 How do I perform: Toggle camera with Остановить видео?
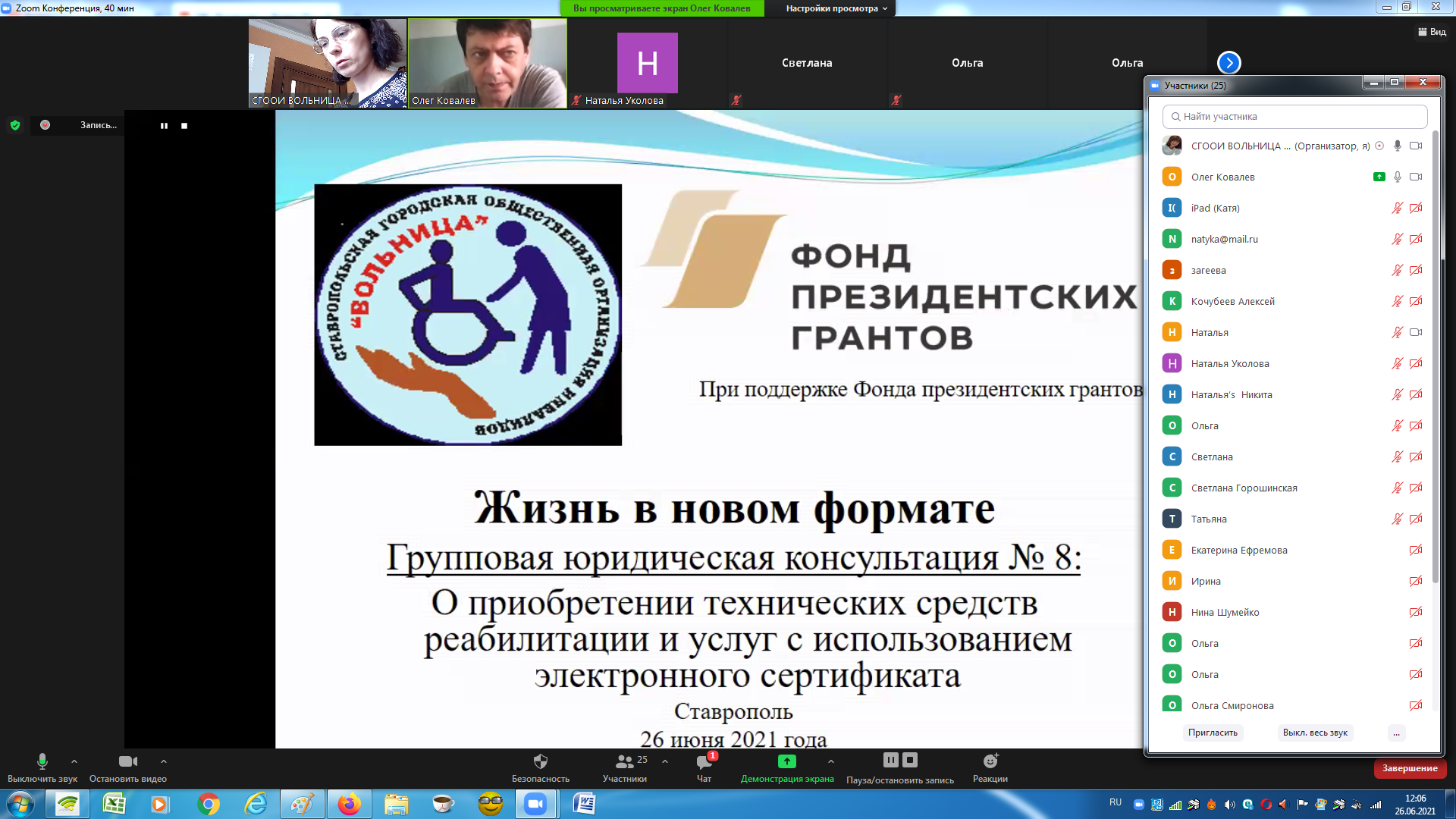[x=127, y=761]
